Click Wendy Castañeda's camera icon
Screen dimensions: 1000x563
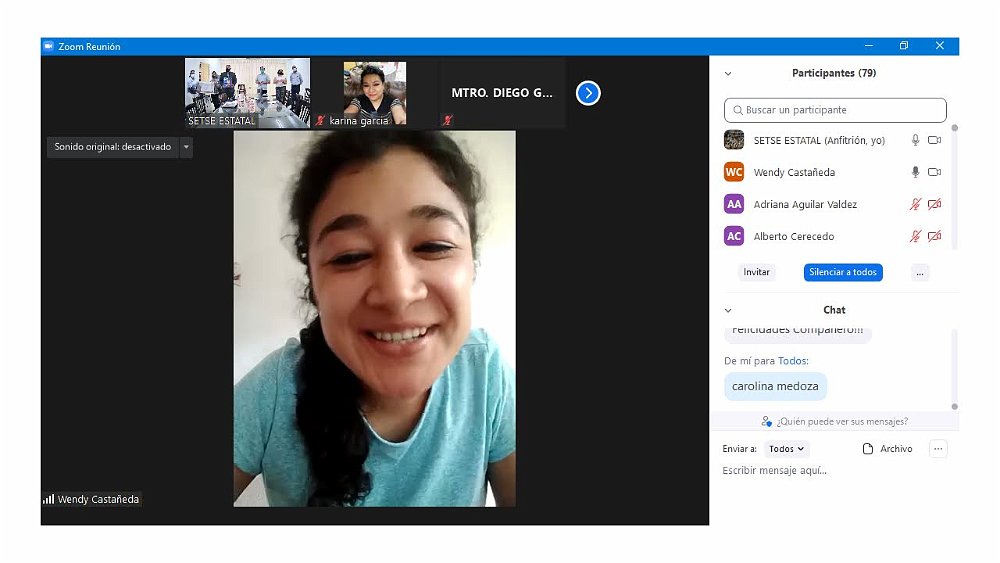[x=934, y=172]
